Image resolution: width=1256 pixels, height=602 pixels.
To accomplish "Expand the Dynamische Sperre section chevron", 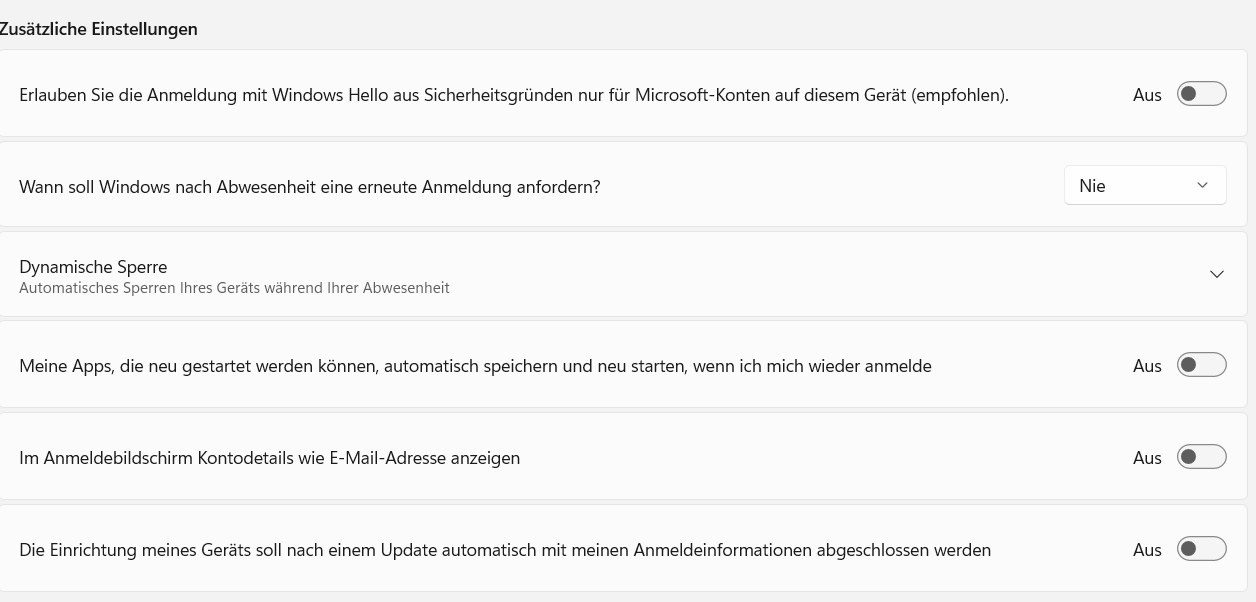I will click(x=1216, y=274).
